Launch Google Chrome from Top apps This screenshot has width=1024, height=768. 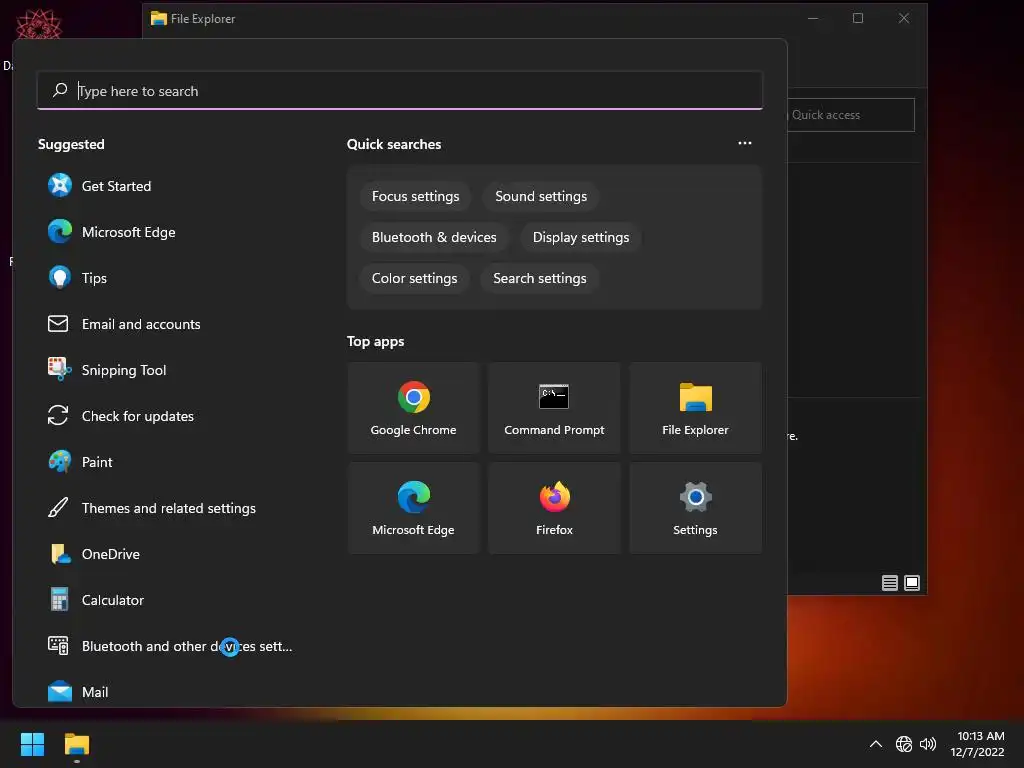413,408
